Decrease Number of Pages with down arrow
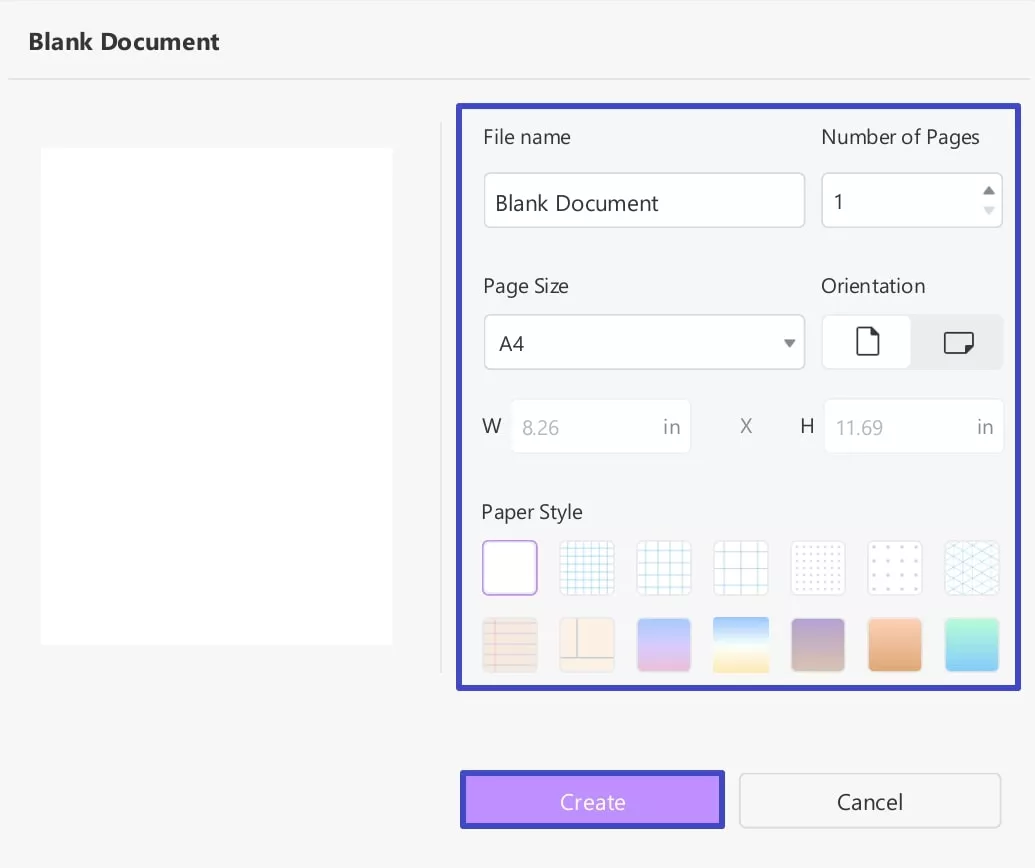Screen dimensions: 1035x868 (x=989, y=211)
